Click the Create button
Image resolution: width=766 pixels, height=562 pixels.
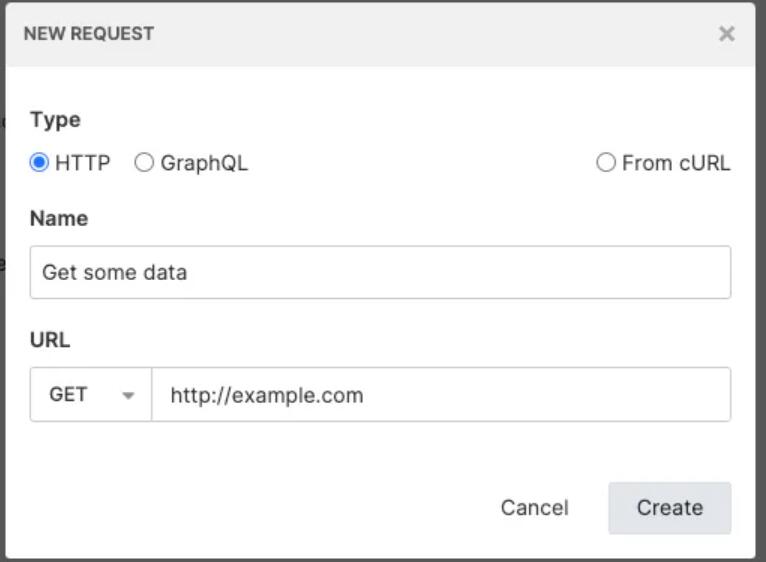[x=669, y=508]
